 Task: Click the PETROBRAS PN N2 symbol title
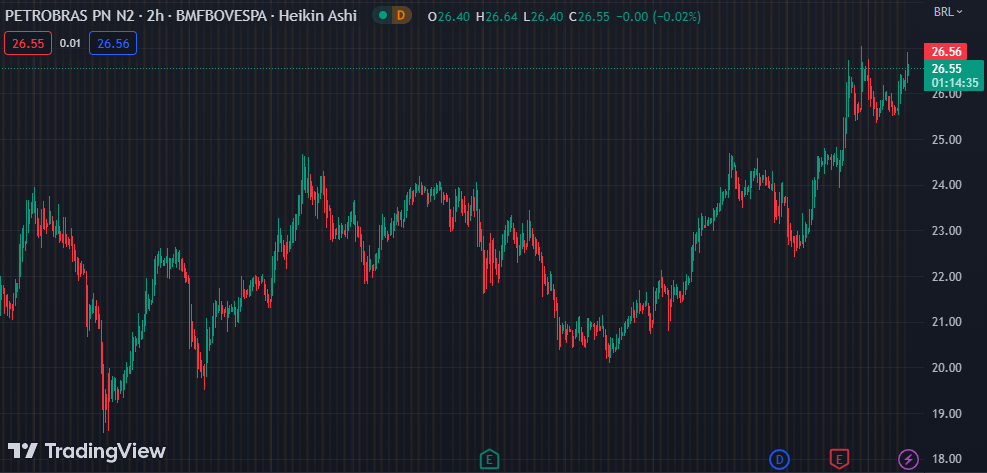point(70,16)
